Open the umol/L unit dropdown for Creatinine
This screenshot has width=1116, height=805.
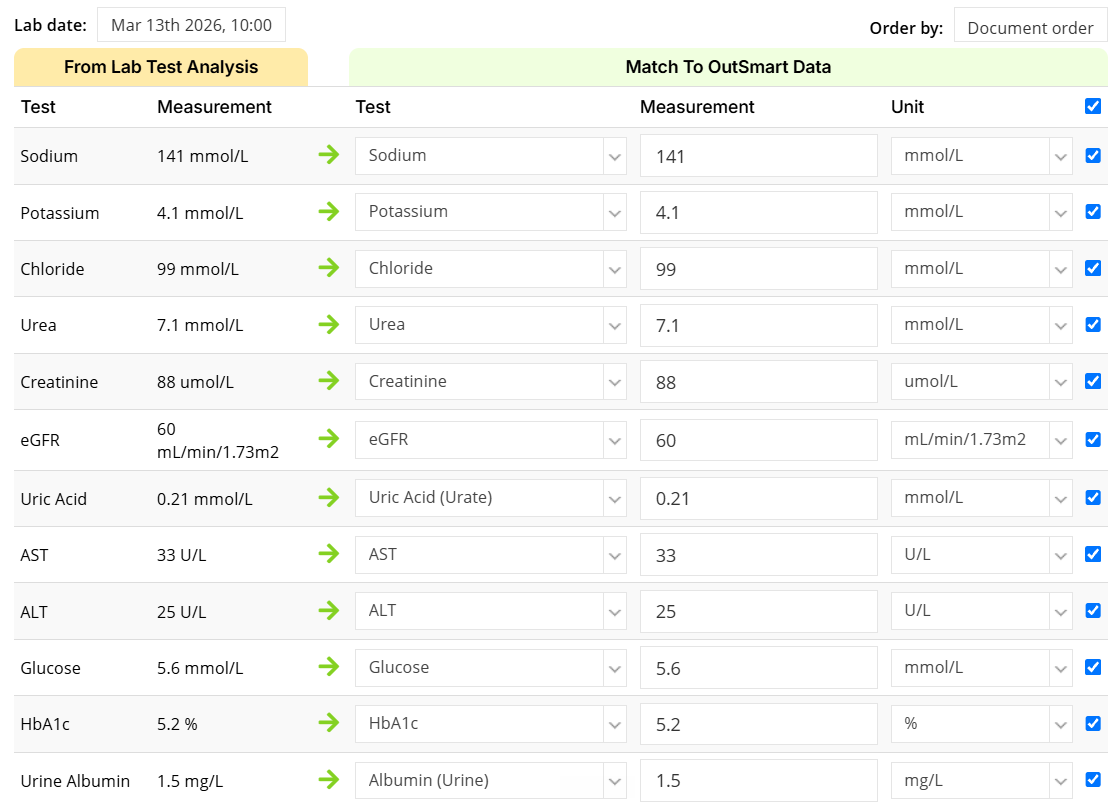[981, 382]
